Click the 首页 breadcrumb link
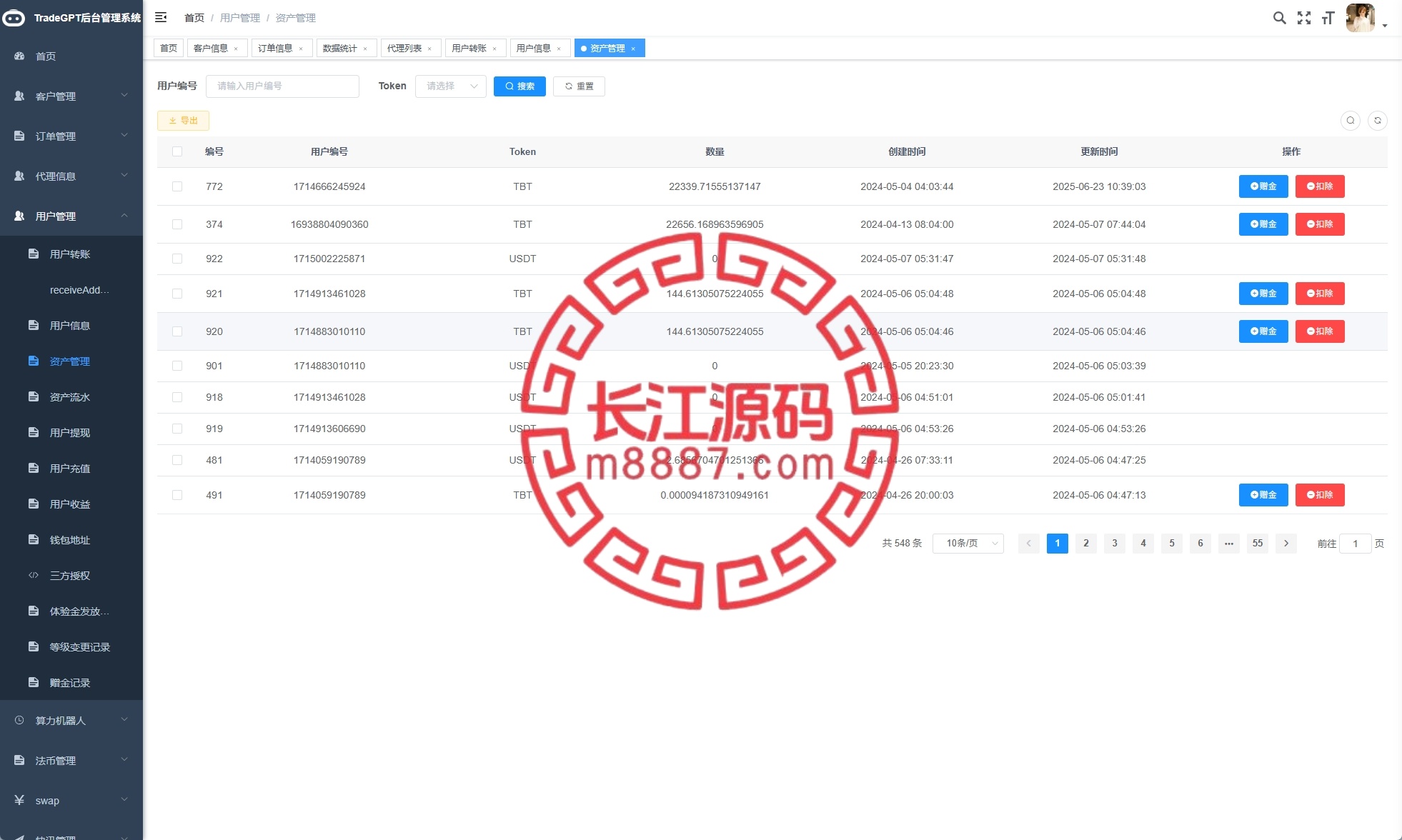Screen dimensions: 1402x840 coord(194,18)
